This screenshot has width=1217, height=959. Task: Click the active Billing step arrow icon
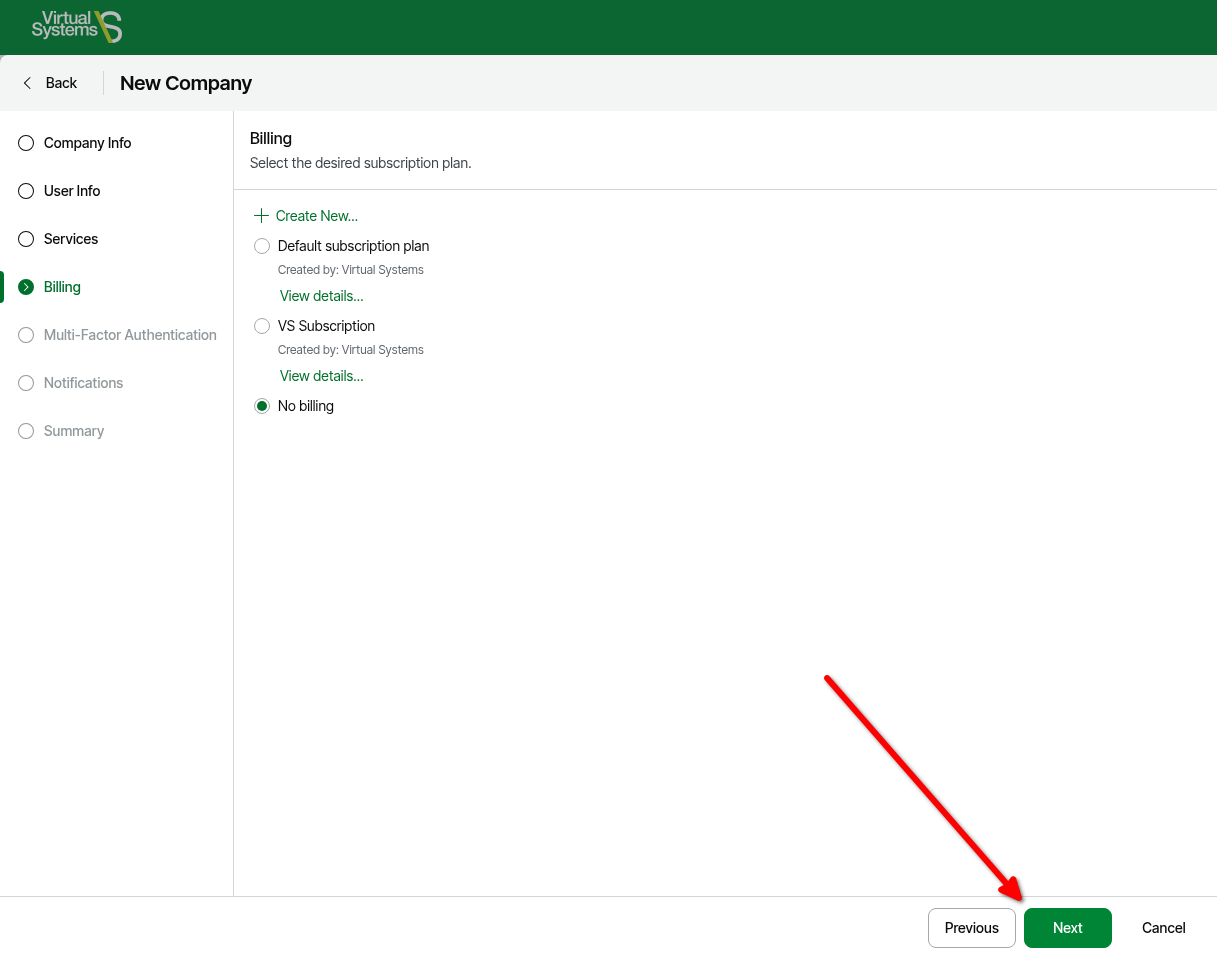click(26, 287)
